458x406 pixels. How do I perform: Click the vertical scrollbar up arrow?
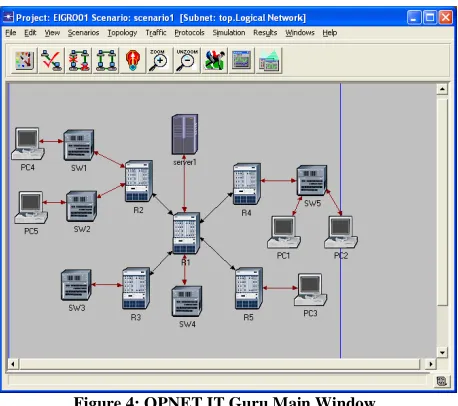(x=442, y=89)
